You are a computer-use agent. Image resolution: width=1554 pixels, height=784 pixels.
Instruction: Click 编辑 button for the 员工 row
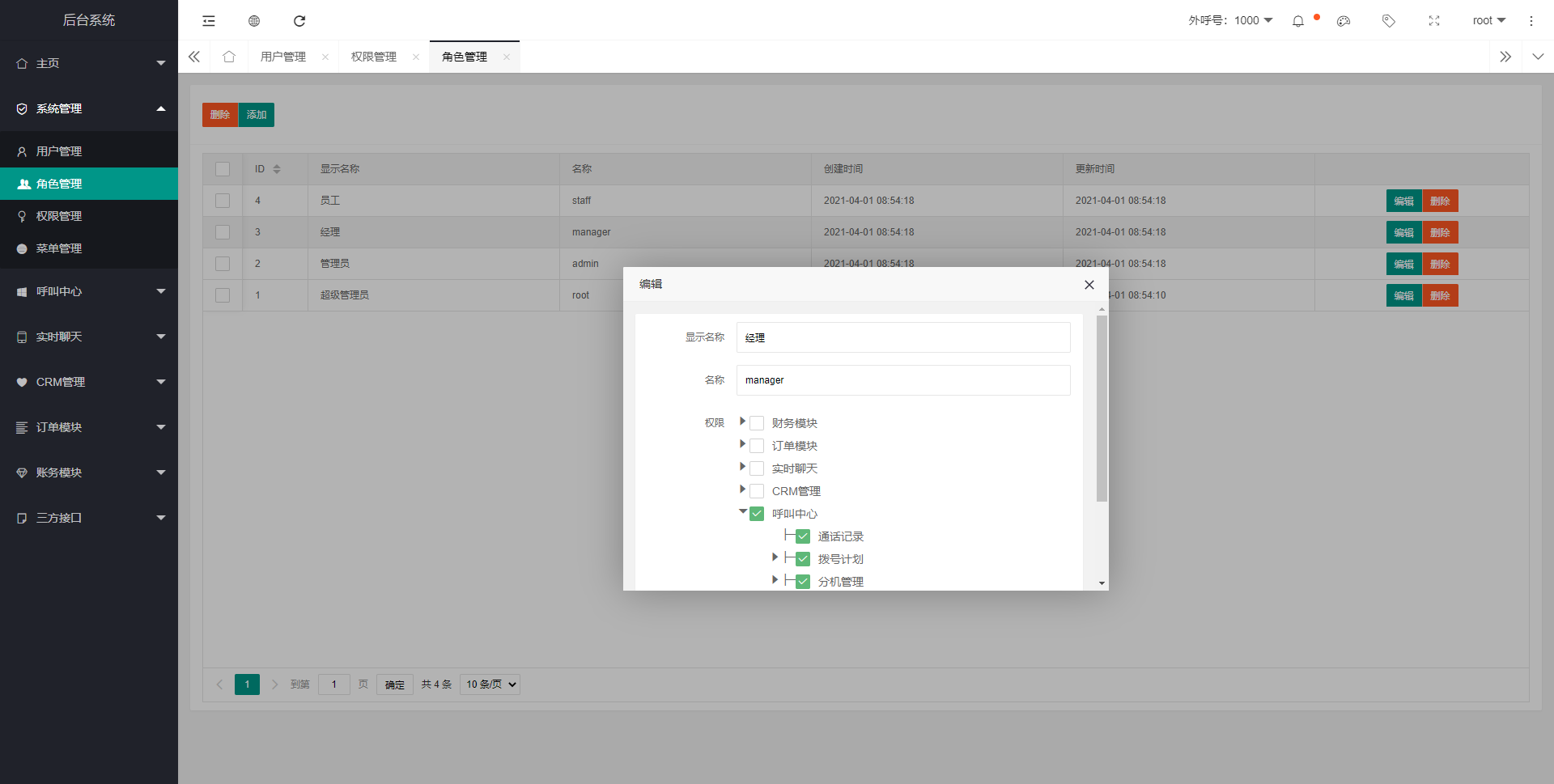[1403, 201]
